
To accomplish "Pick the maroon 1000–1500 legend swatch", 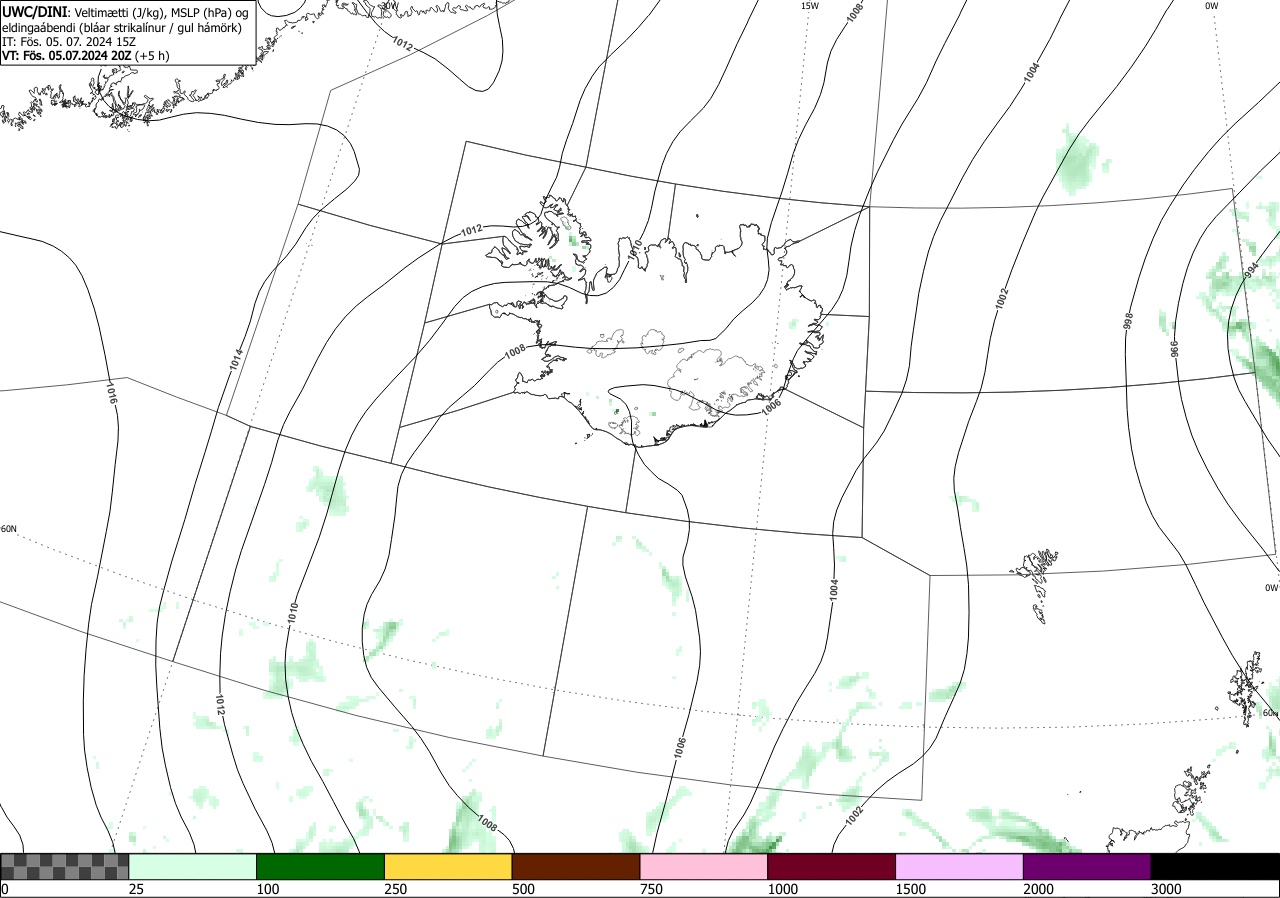I will pyautogui.click(x=832, y=866).
